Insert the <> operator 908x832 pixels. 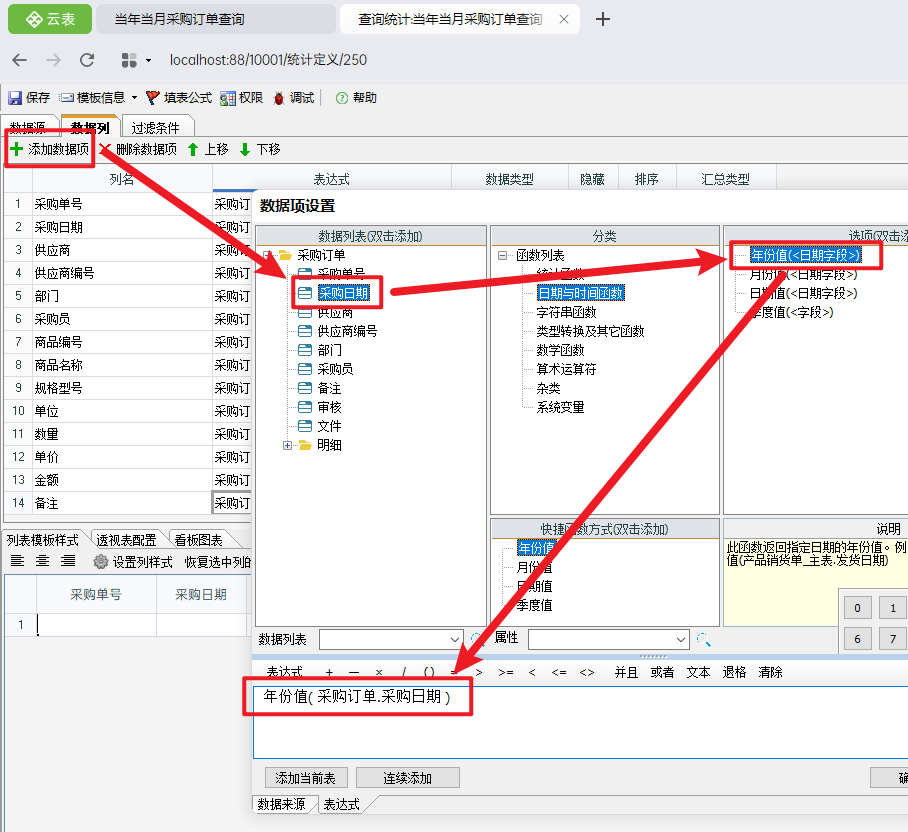[x=587, y=673]
